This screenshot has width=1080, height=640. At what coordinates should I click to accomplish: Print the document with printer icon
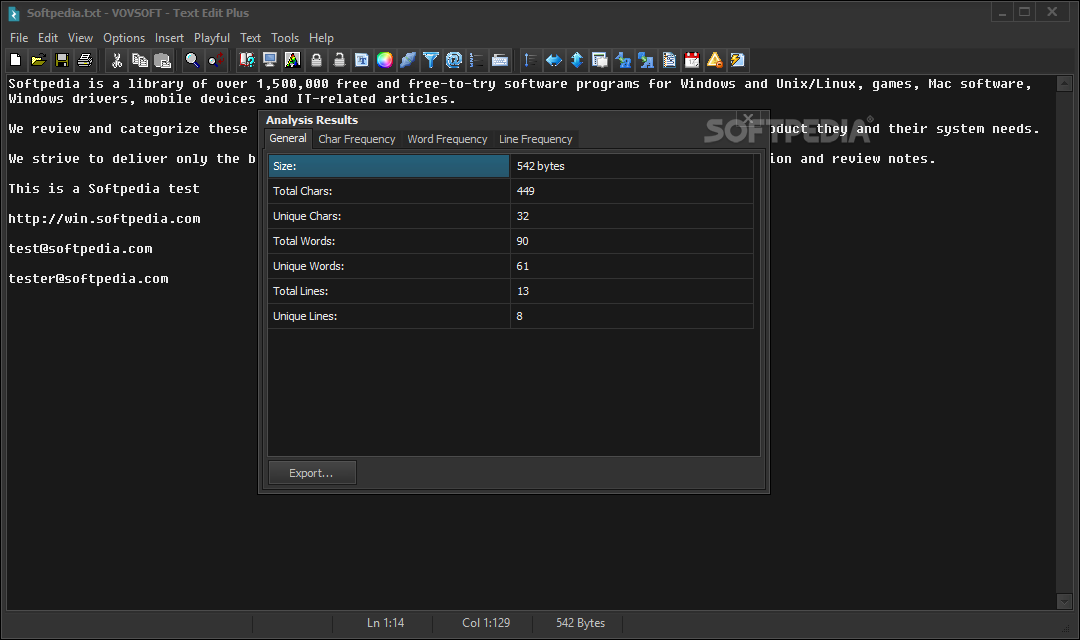85,61
